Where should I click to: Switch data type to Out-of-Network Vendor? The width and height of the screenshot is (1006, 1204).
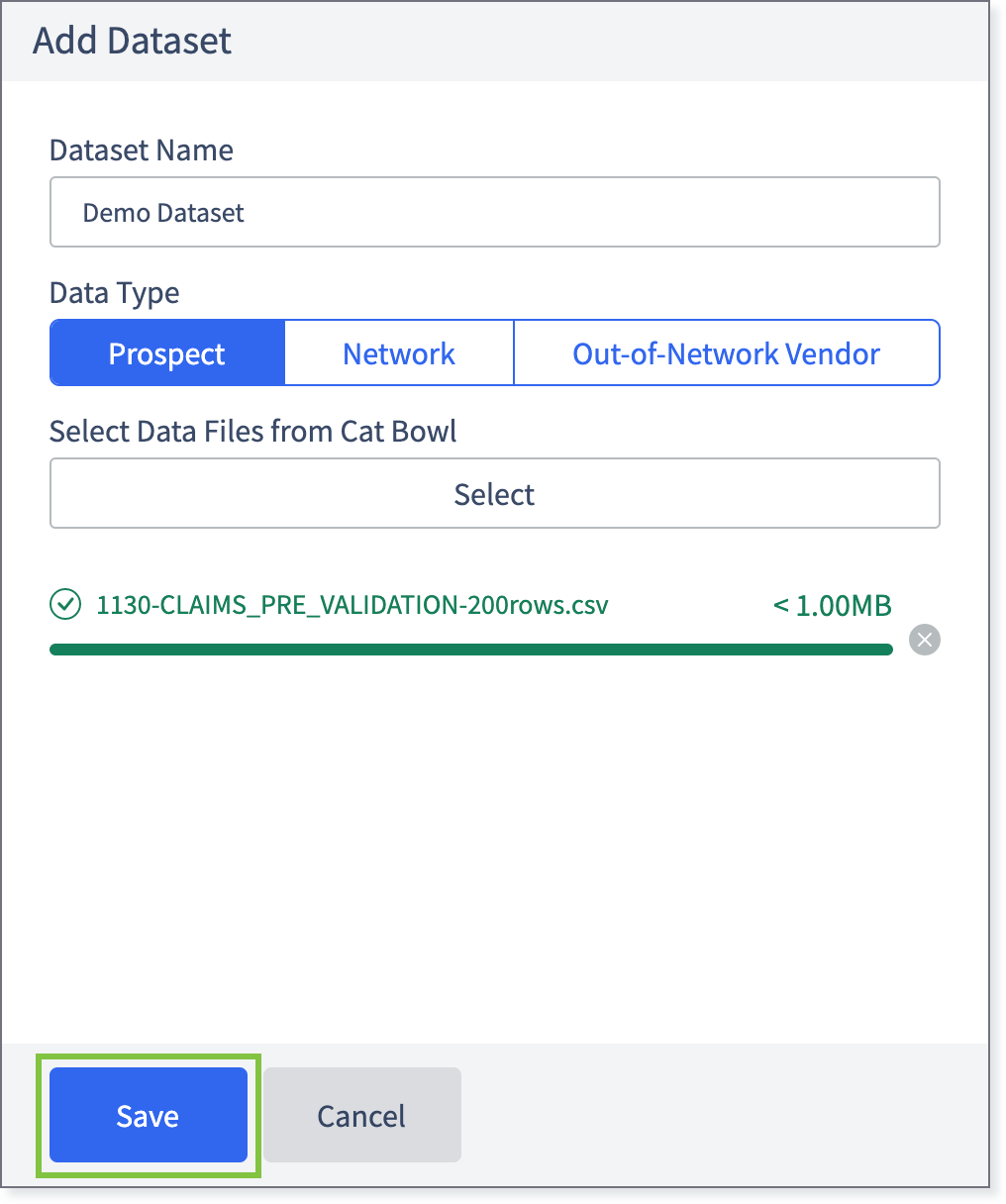pos(727,352)
